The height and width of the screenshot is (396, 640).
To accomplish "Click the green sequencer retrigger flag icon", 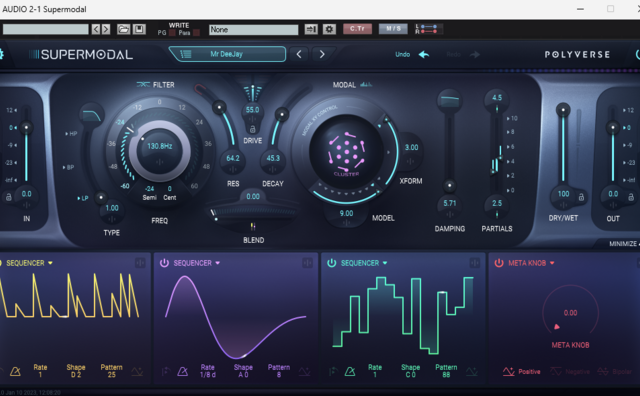I will 333,372.
